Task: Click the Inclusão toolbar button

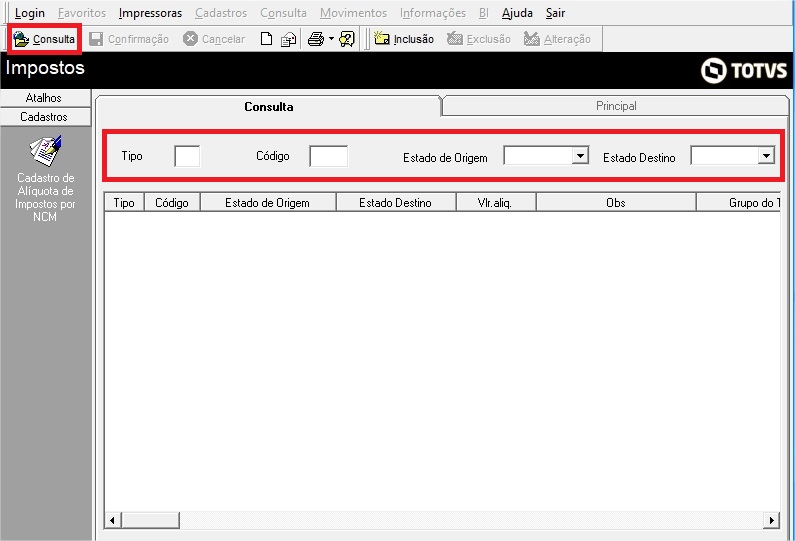Action: [x=404, y=39]
